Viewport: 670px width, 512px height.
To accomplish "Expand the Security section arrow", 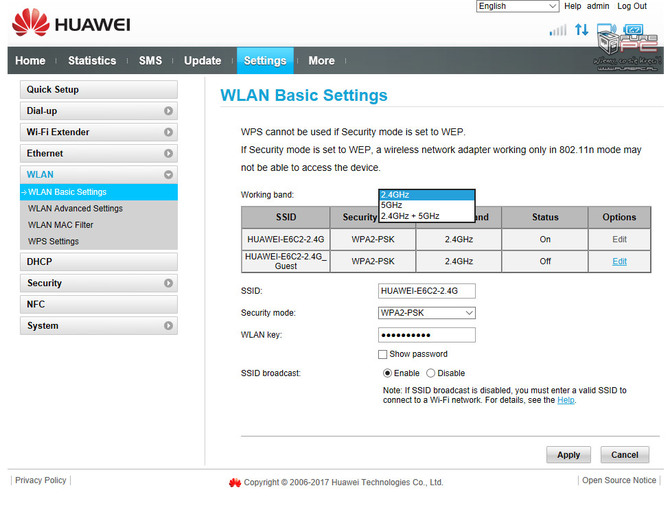I will (168, 283).
